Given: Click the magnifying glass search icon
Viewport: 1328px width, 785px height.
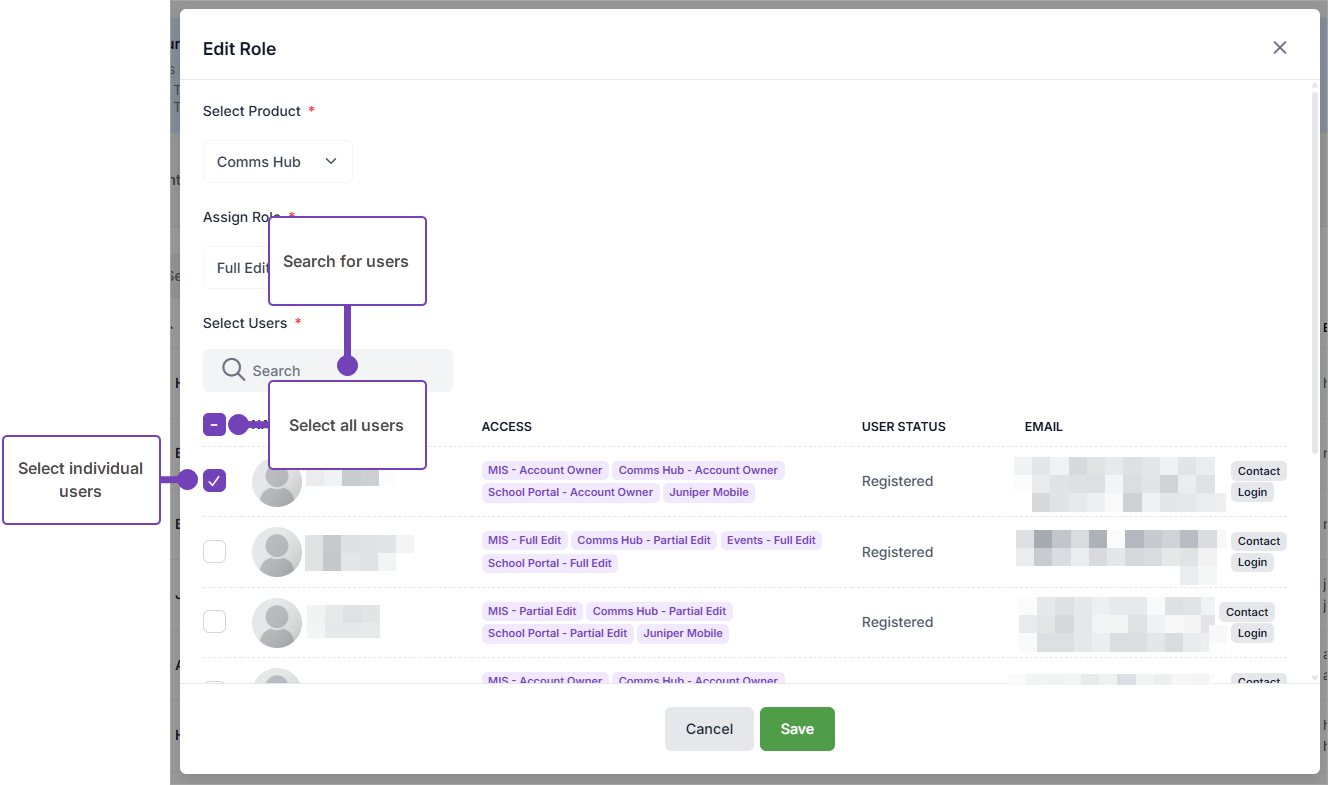Looking at the screenshot, I should pos(233,370).
